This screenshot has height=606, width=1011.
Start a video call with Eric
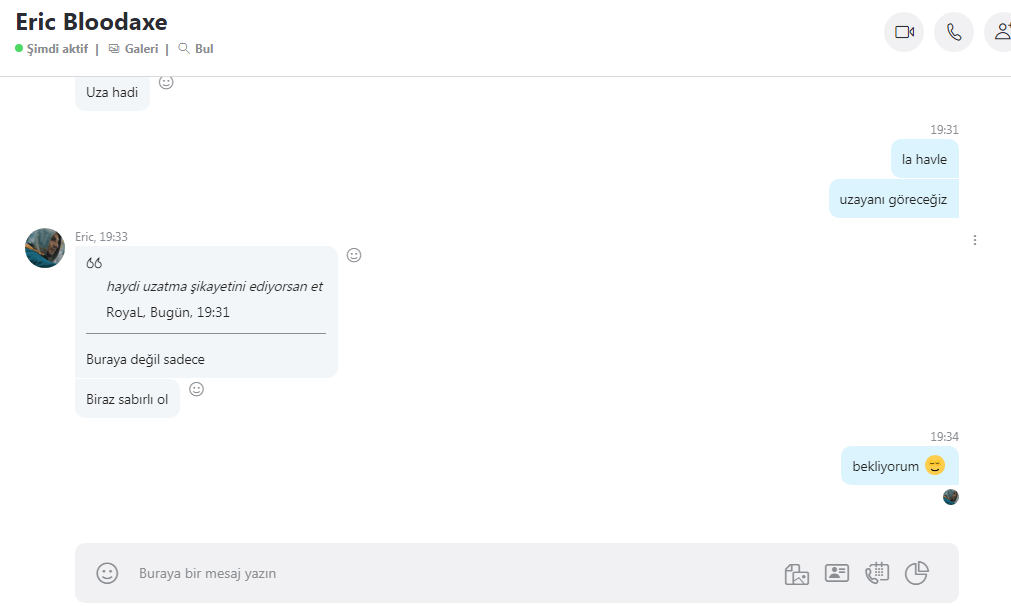904,32
